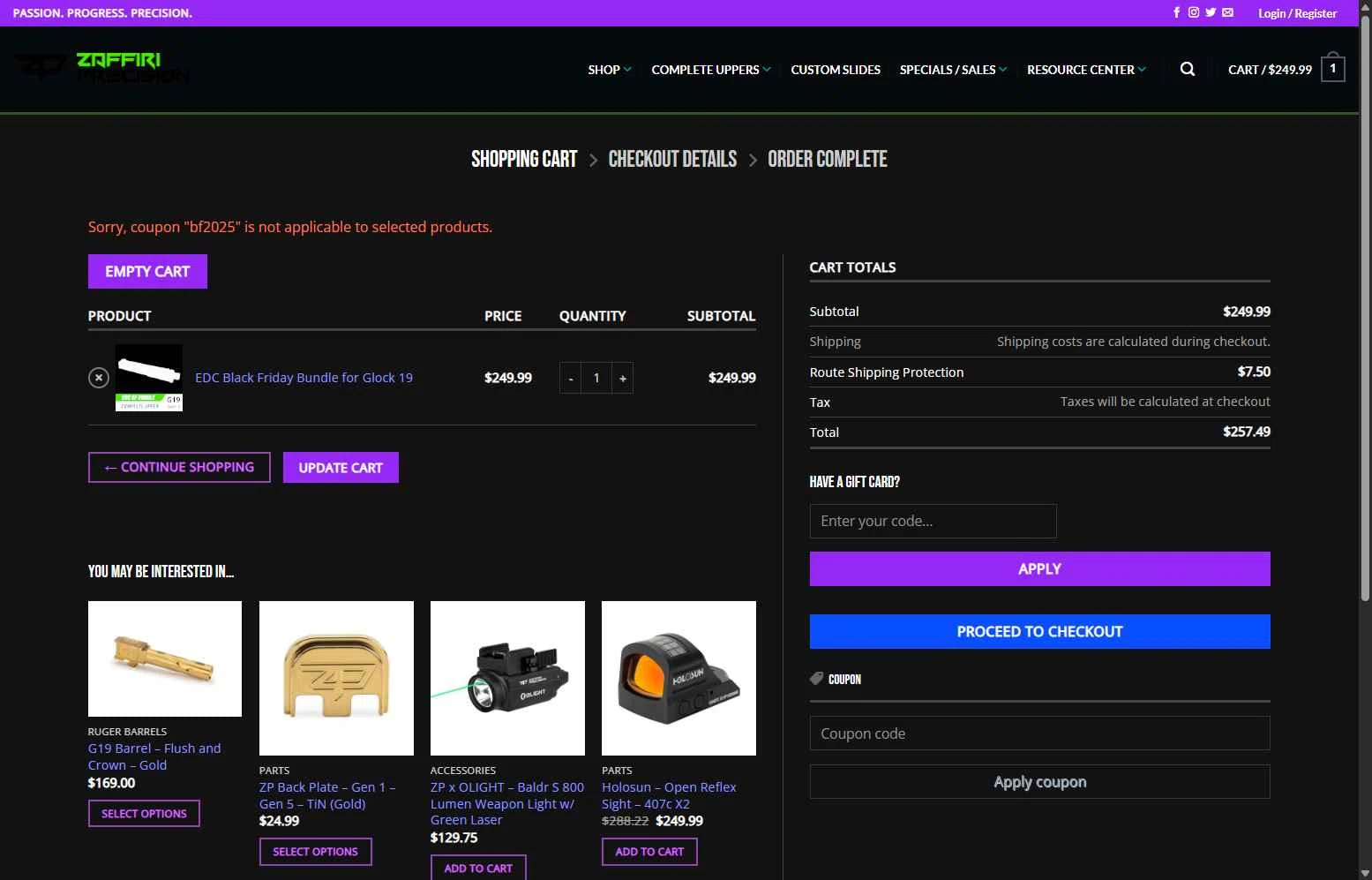Open Olight Baldr S weapon light thumbnail
The image size is (1372, 880).
[507, 678]
